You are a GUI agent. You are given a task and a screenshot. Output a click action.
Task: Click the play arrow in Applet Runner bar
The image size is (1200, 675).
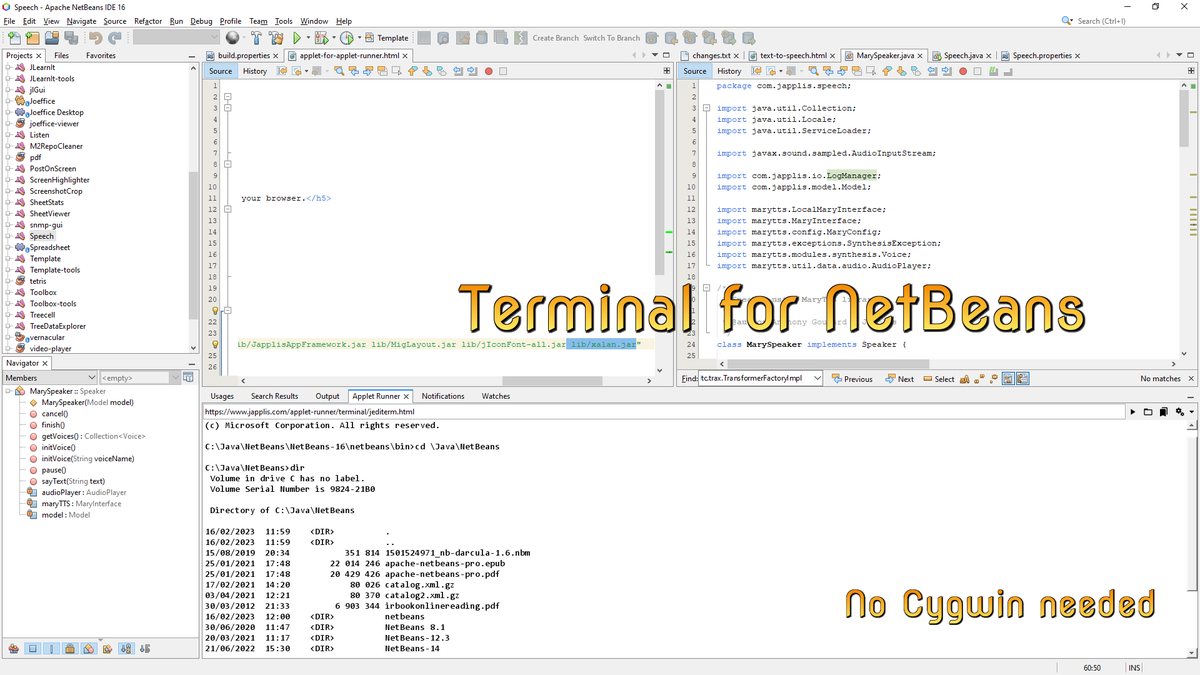(1132, 412)
